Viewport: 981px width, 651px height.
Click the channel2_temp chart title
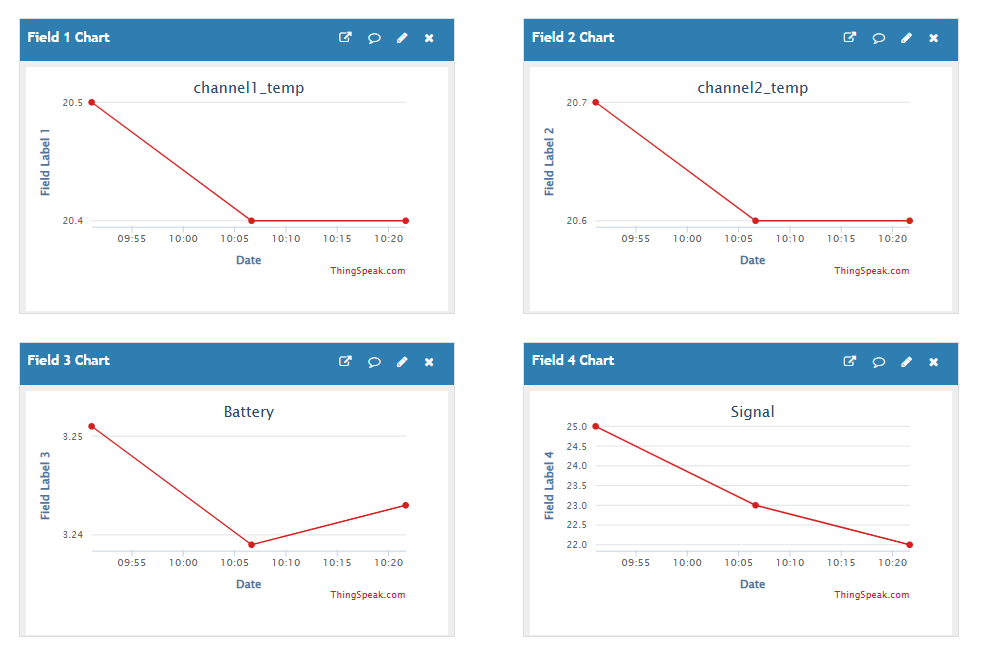(753, 88)
